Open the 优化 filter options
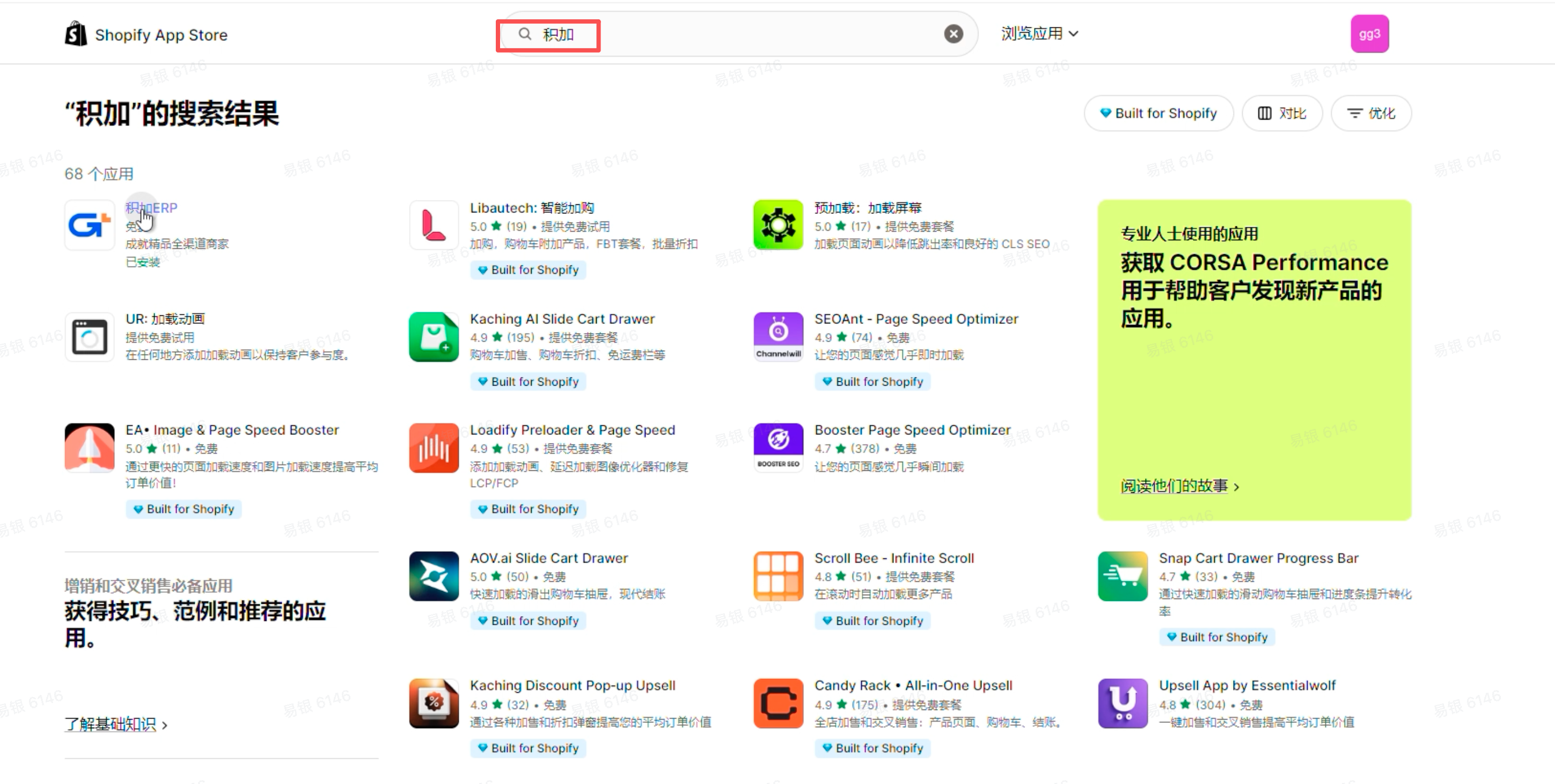 1370,113
